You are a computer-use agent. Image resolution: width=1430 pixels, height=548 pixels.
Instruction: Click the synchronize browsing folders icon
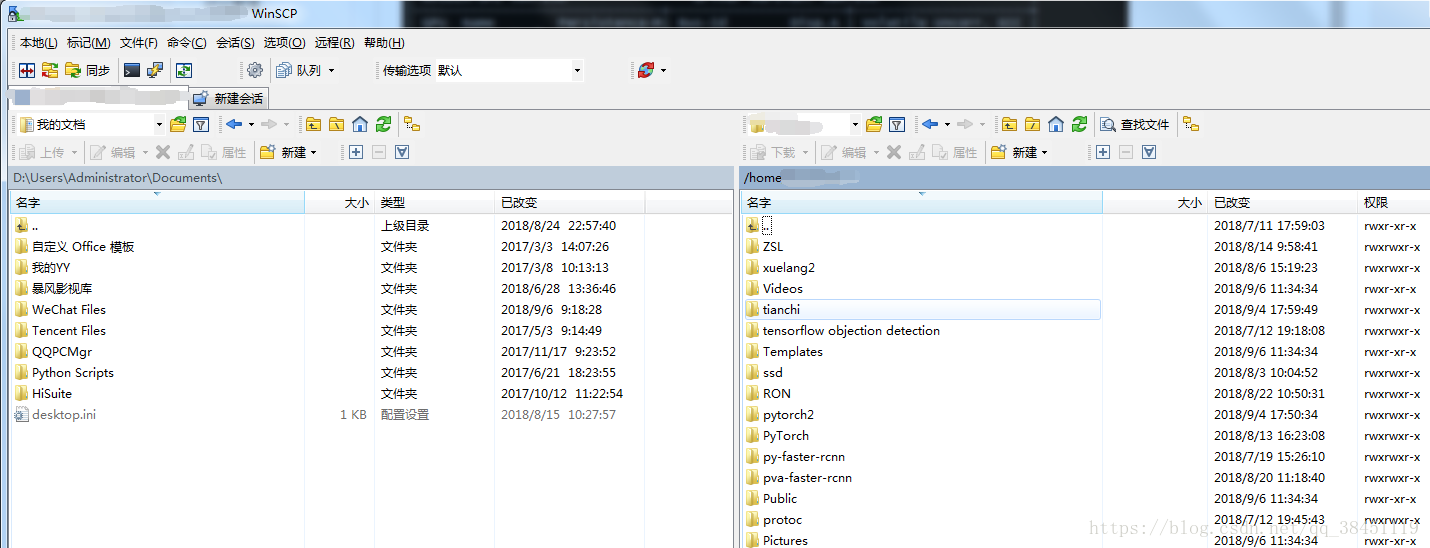click(50, 70)
